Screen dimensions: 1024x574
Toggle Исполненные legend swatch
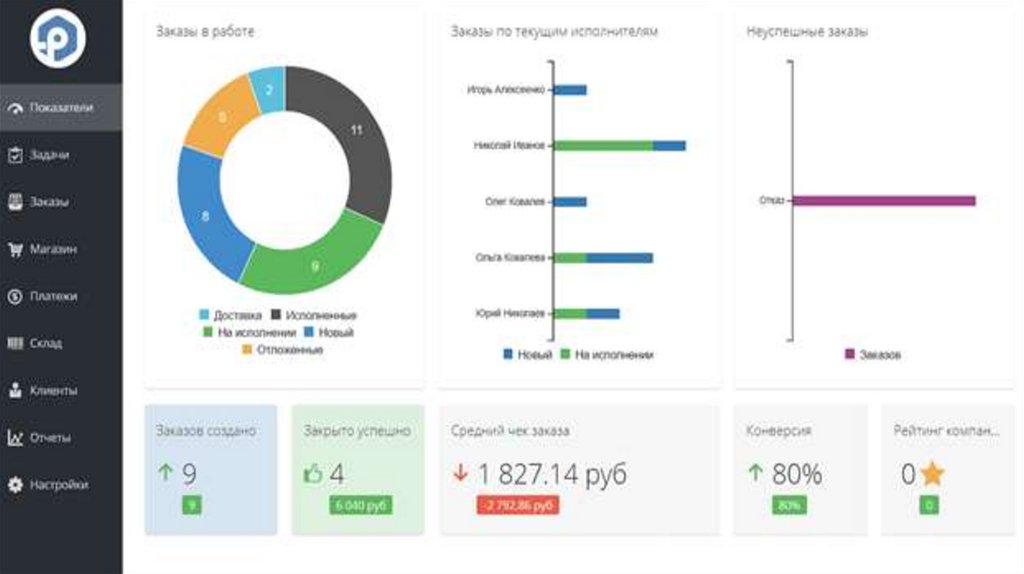coord(276,315)
